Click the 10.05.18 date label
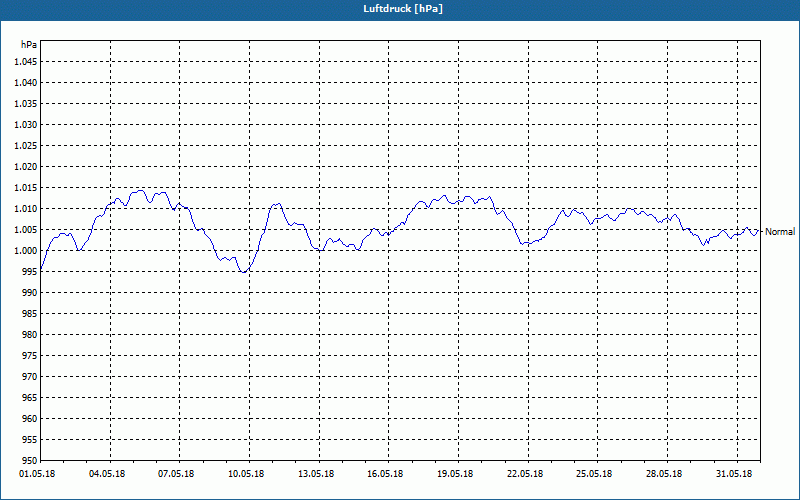 246,474
